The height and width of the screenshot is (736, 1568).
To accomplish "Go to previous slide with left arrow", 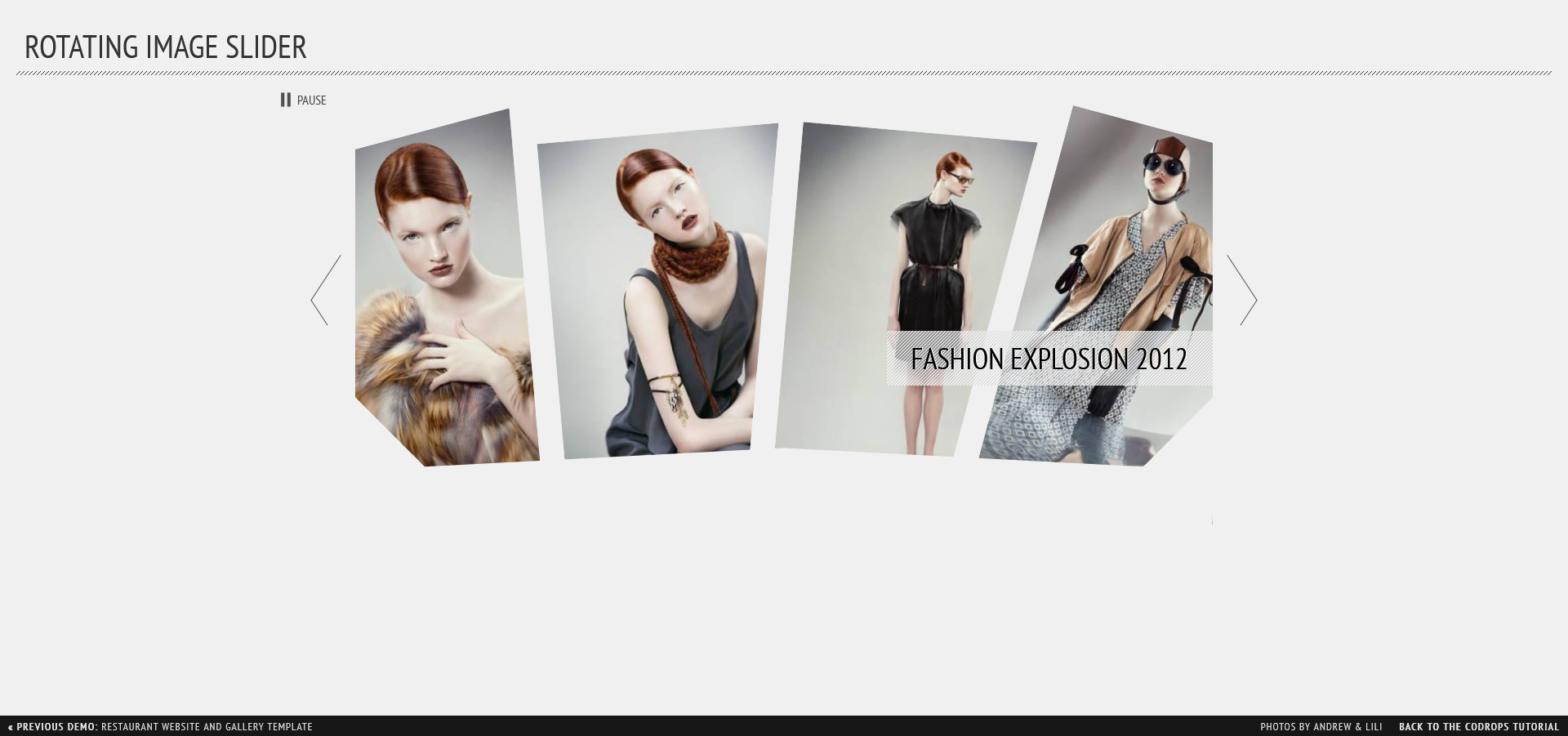I will tap(325, 290).
